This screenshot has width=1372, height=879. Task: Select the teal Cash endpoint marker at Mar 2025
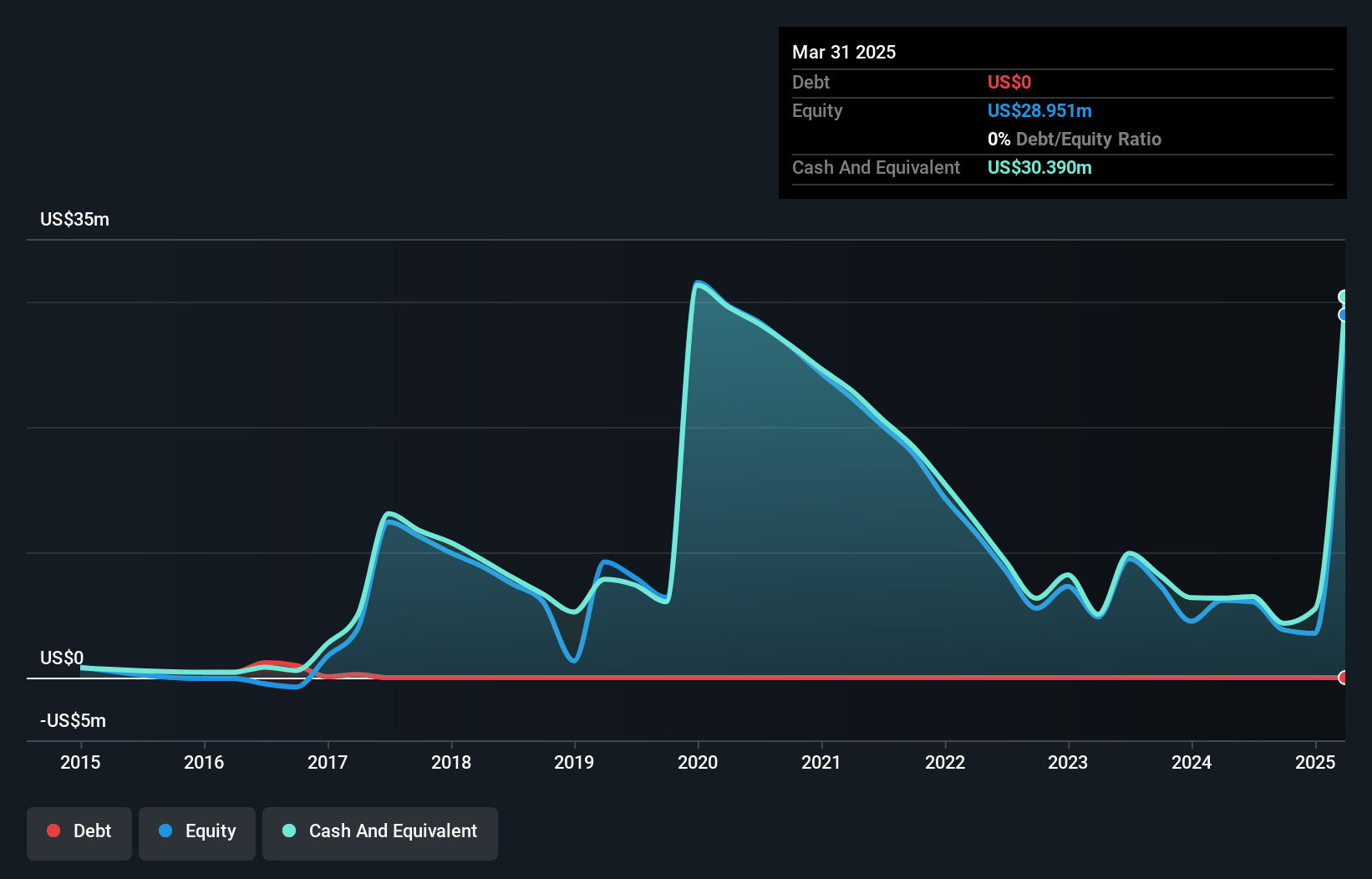tap(1343, 297)
